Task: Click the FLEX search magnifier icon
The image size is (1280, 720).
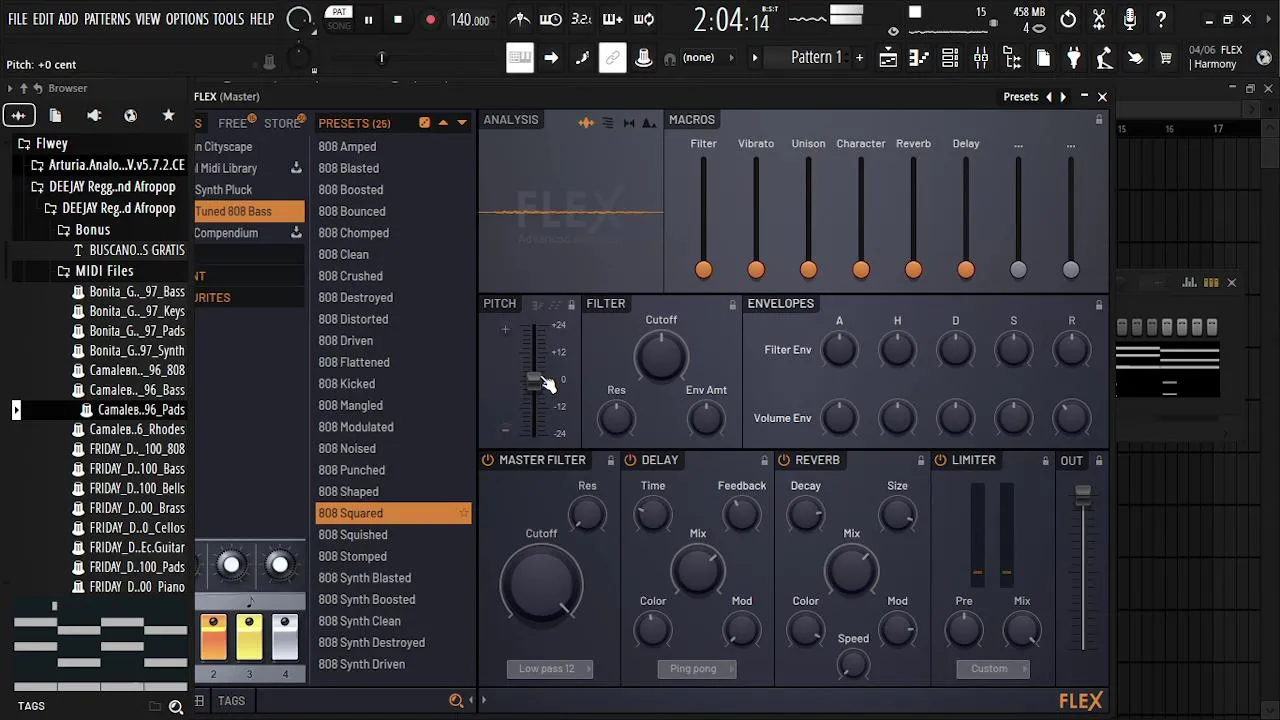Action: point(456,701)
